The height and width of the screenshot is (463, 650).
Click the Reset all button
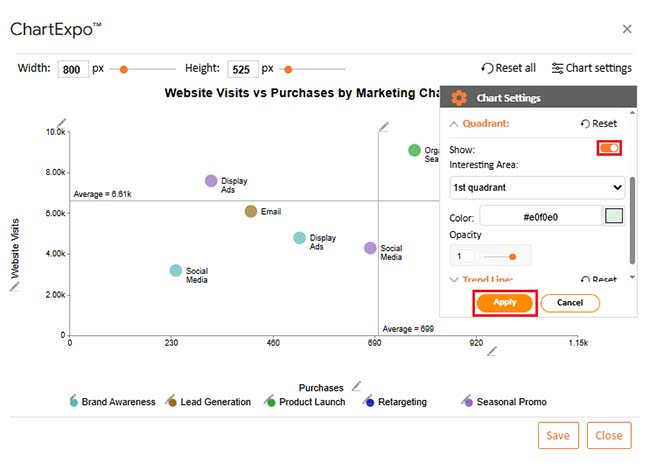pos(508,68)
